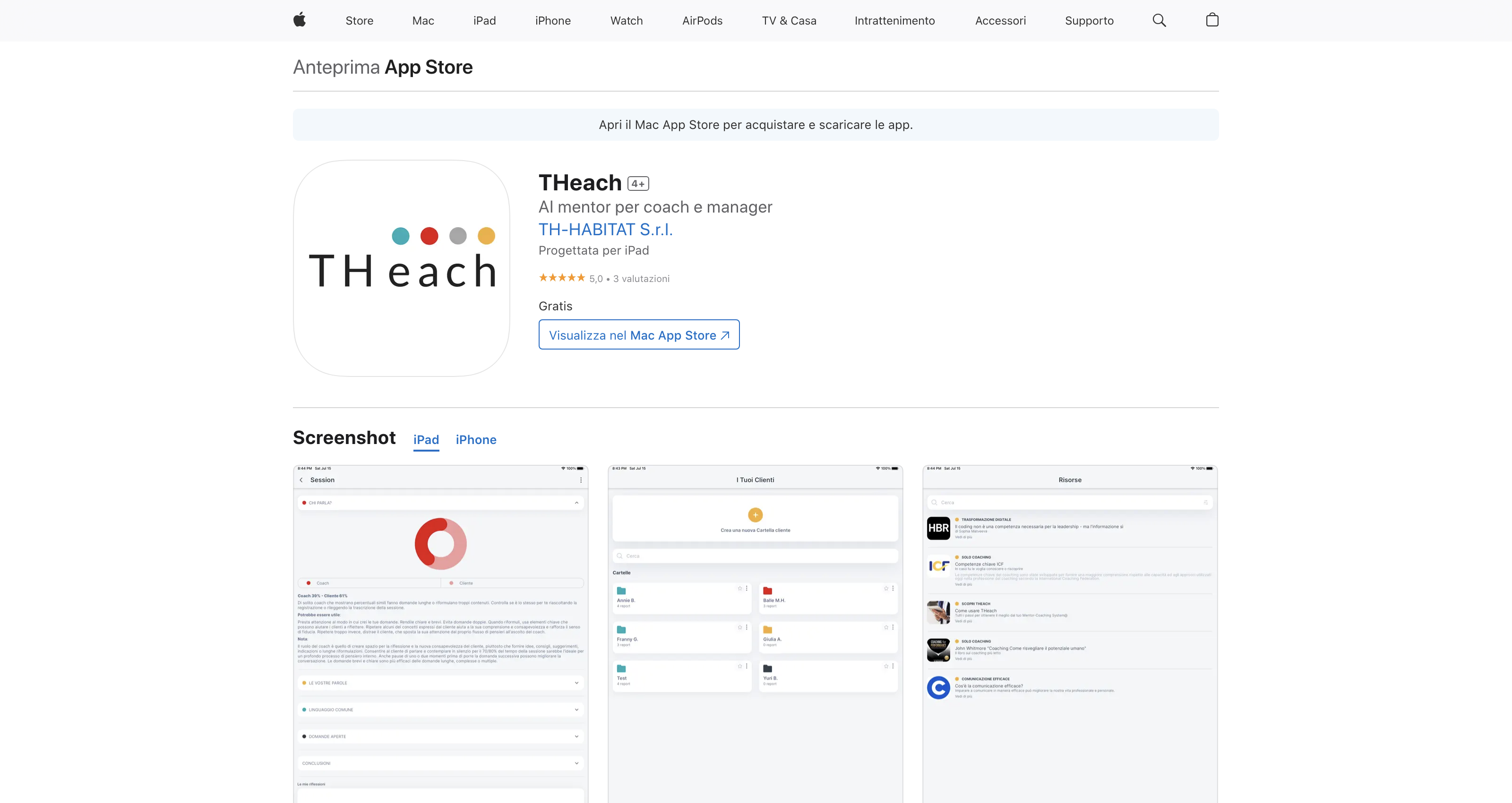Click the yellow Giulia A. folder icon
Image resolution: width=1512 pixels, height=803 pixels.
[767, 630]
